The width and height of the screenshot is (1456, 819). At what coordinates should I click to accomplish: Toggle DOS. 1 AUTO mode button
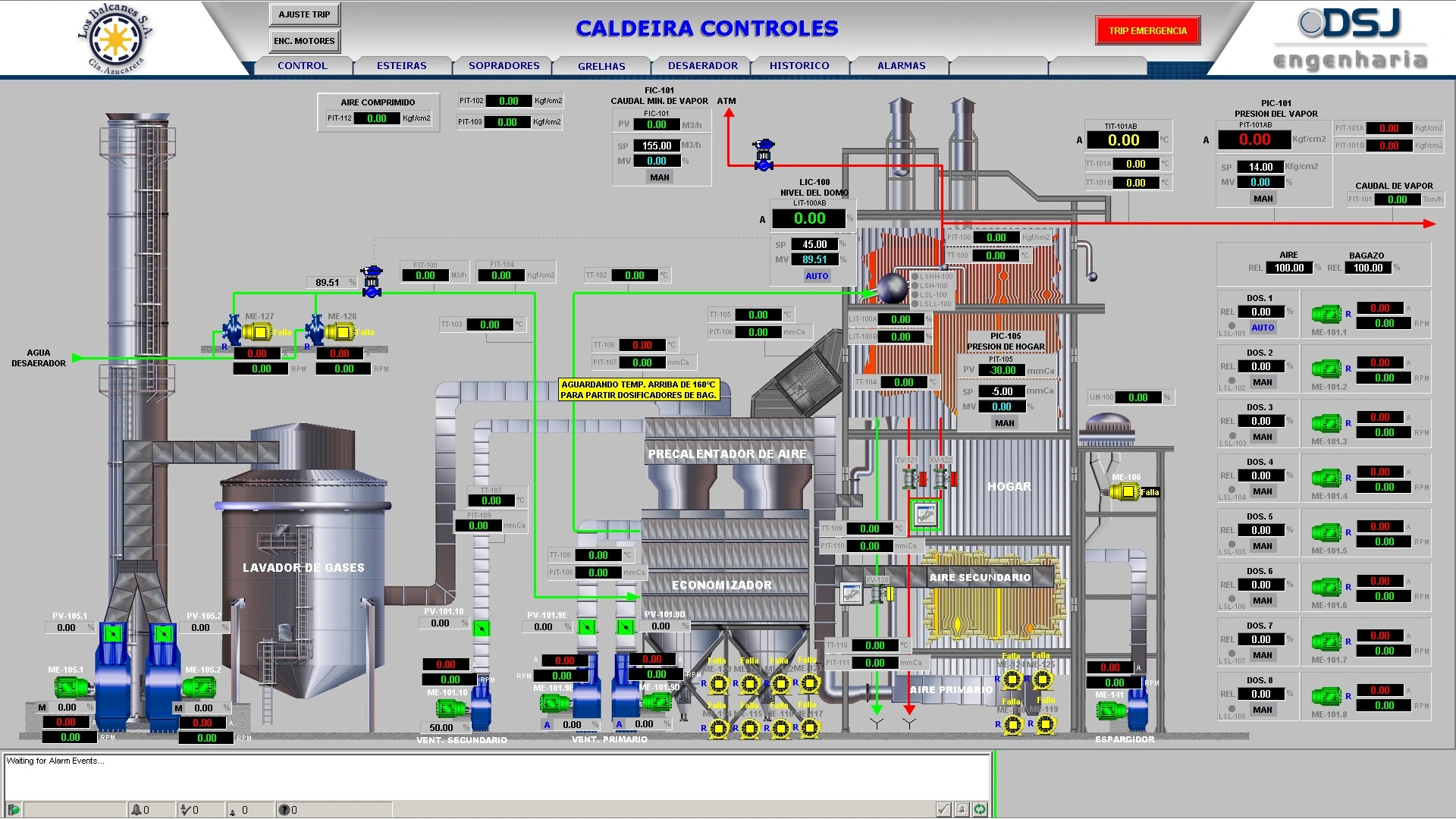coord(1263,328)
